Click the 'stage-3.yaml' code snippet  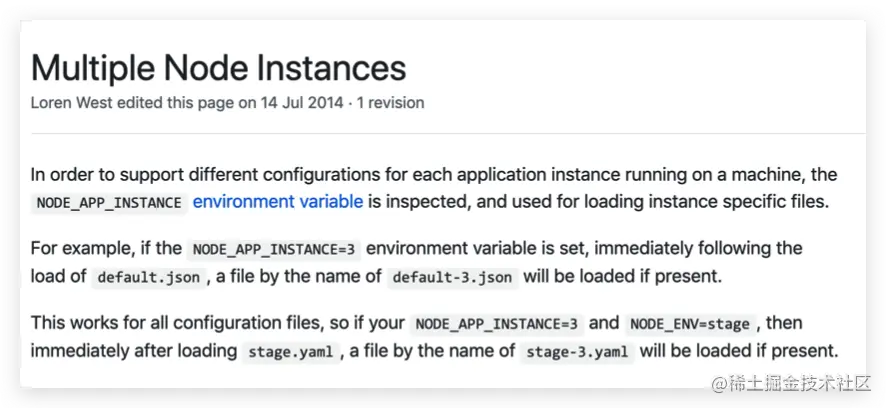click(x=577, y=352)
